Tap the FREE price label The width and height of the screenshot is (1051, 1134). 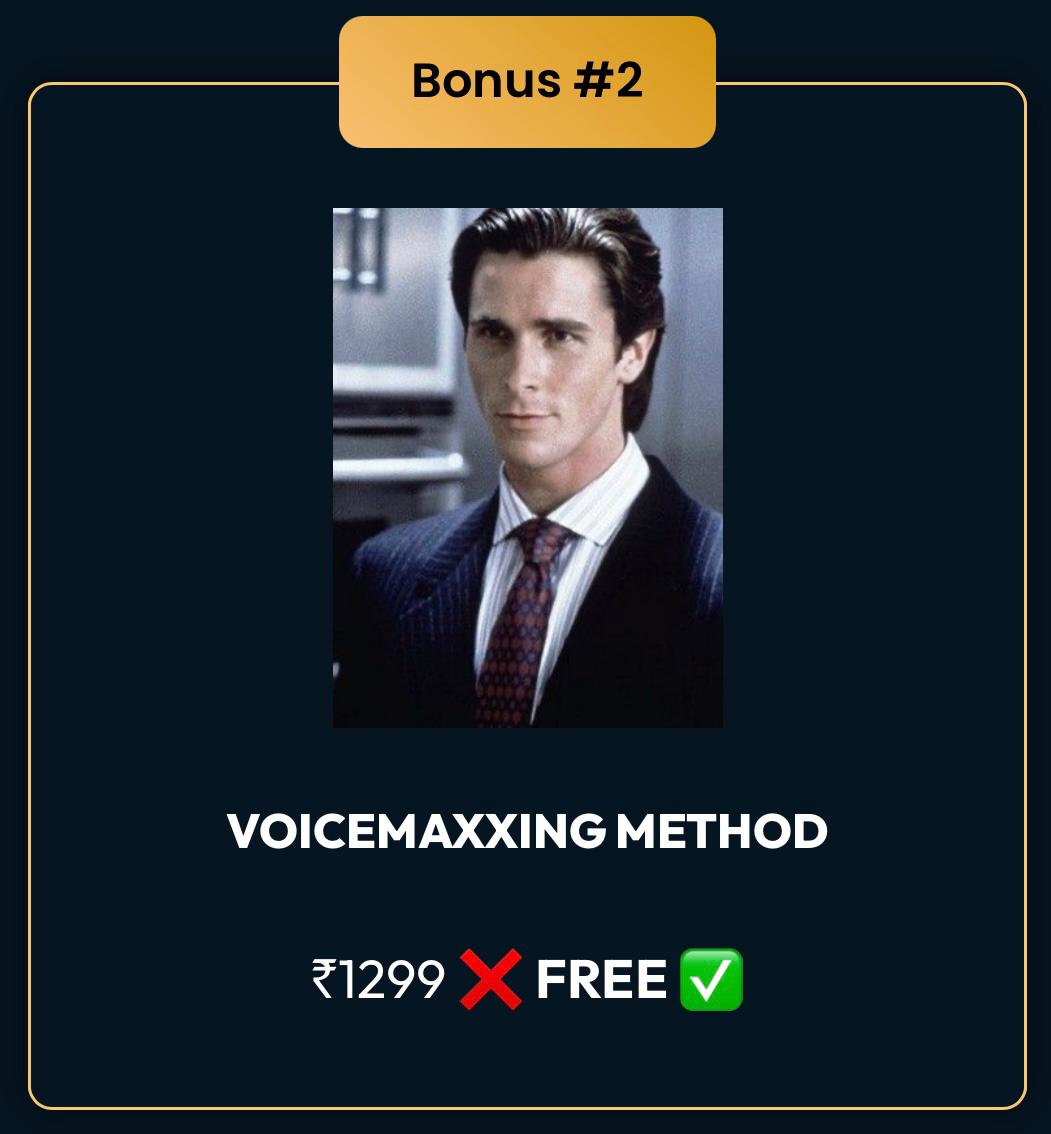point(601,979)
